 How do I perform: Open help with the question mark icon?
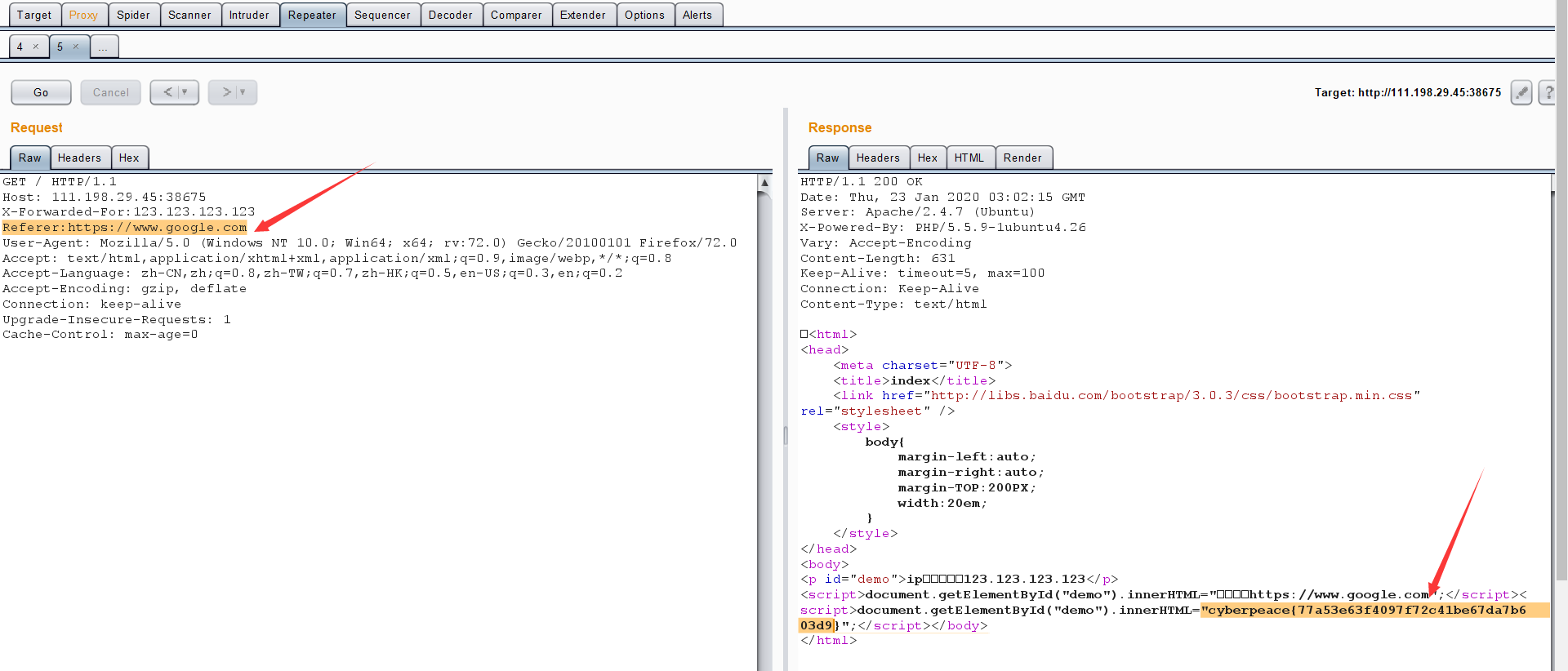coord(1548,92)
